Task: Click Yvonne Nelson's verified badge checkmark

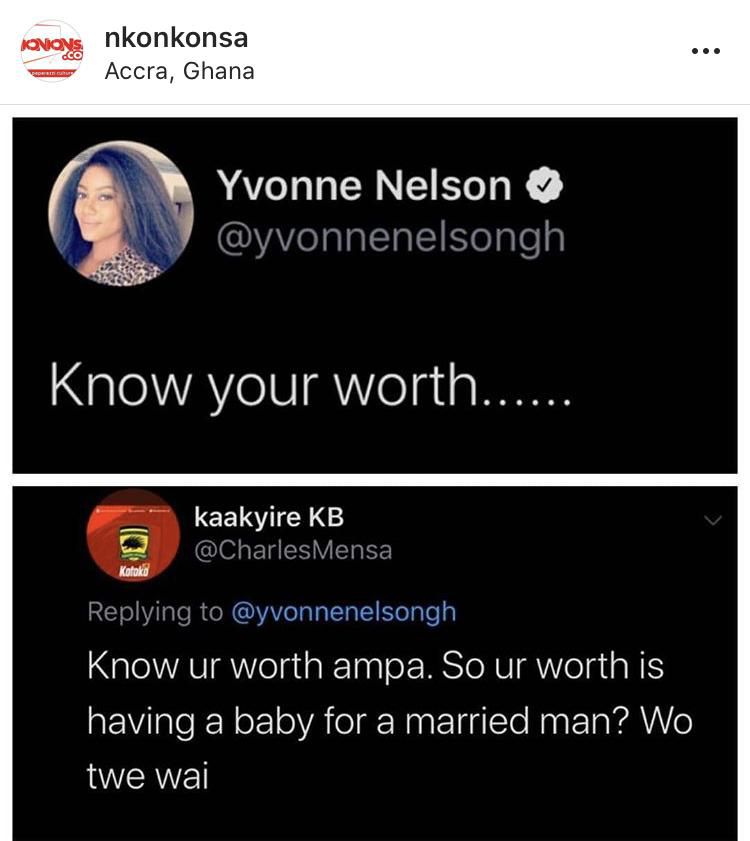Action: [x=546, y=184]
